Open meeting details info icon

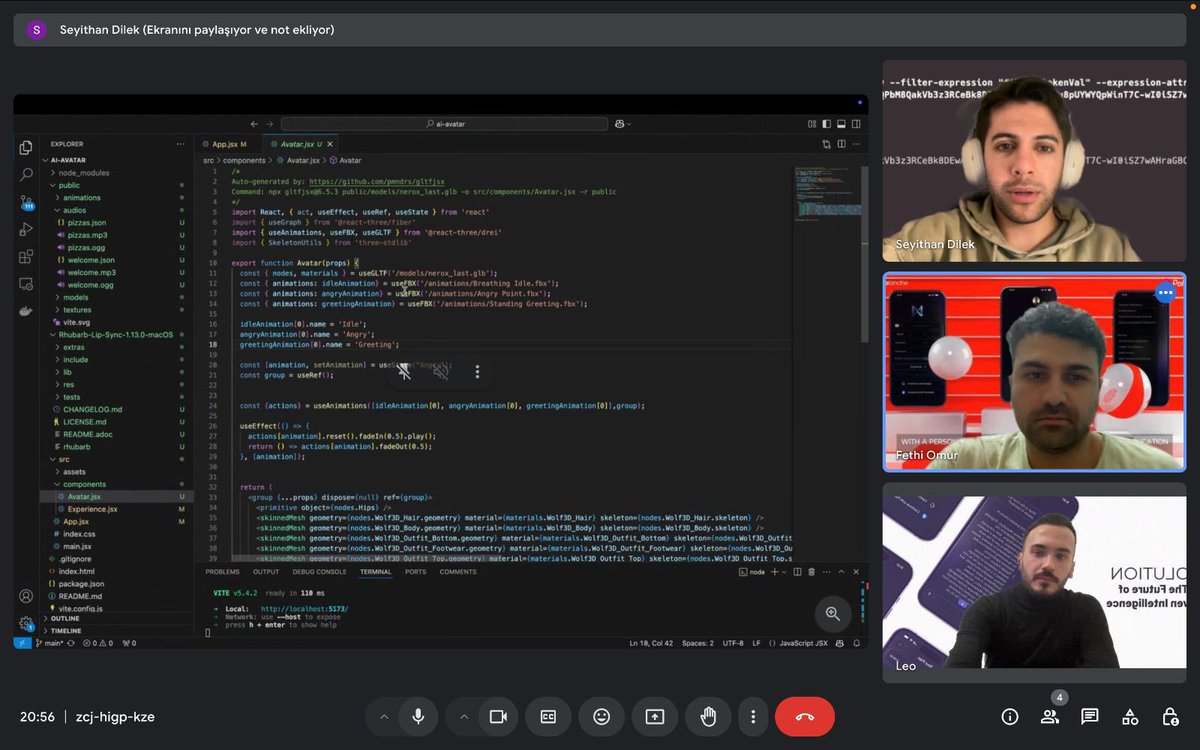1010,716
